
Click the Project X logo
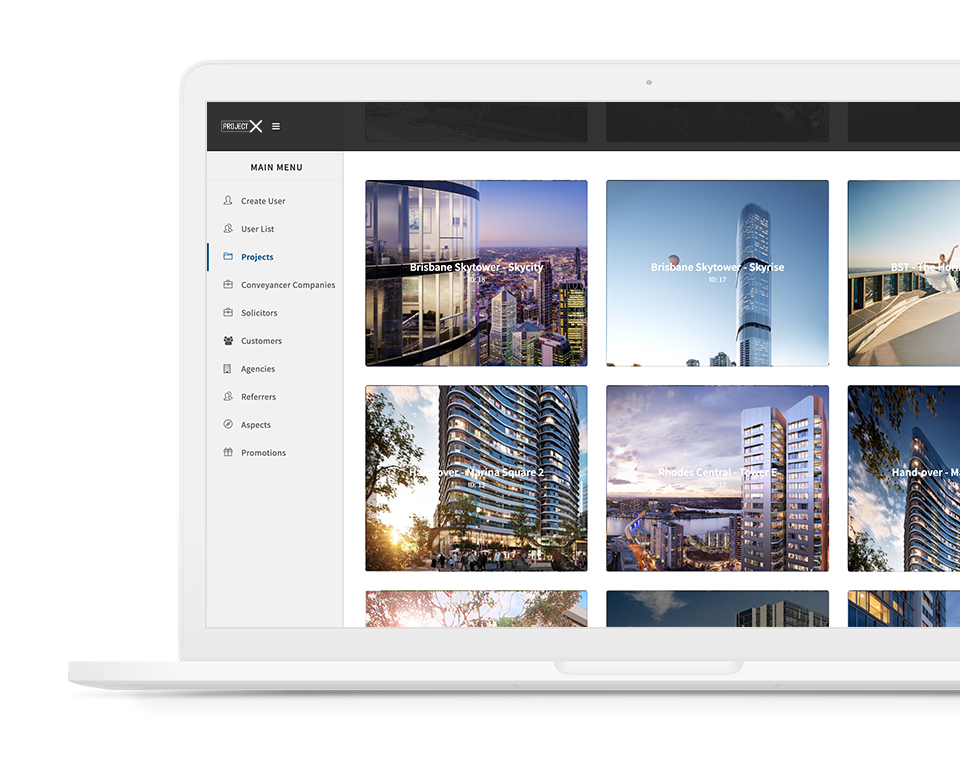pyautogui.click(x=242, y=126)
